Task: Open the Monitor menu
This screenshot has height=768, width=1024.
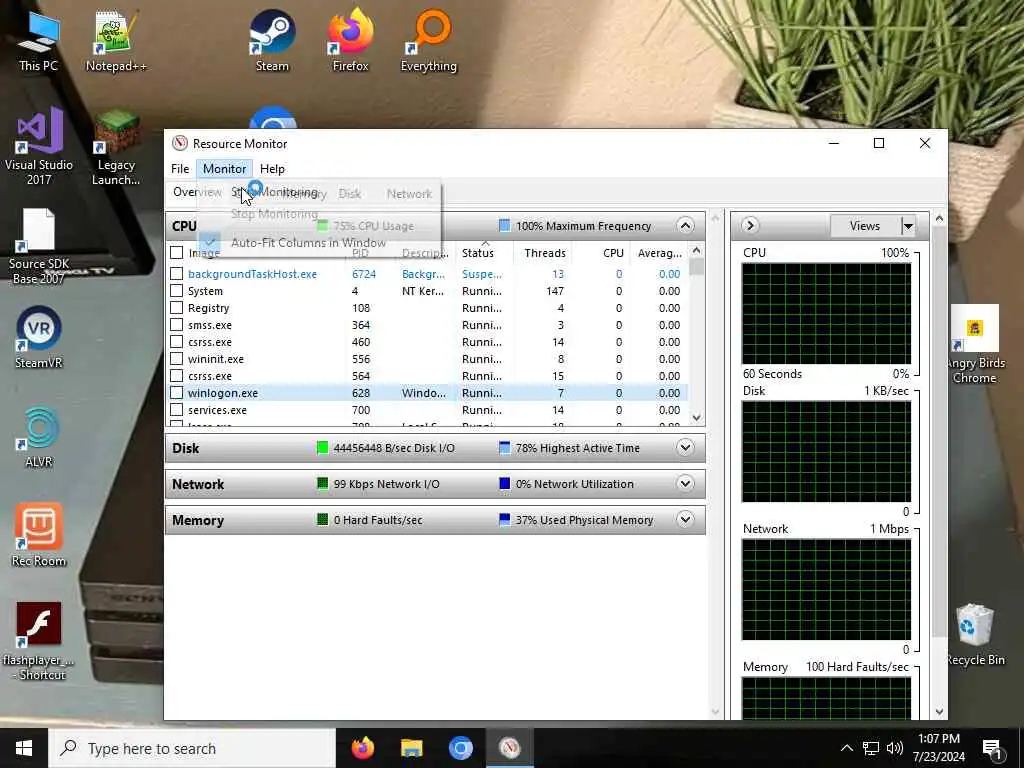Action: tap(224, 168)
